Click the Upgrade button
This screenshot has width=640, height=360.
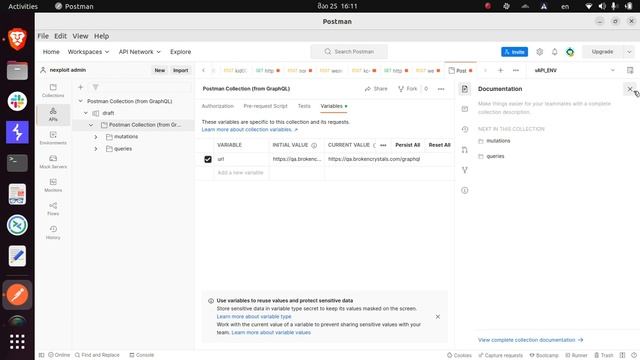tap(602, 52)
